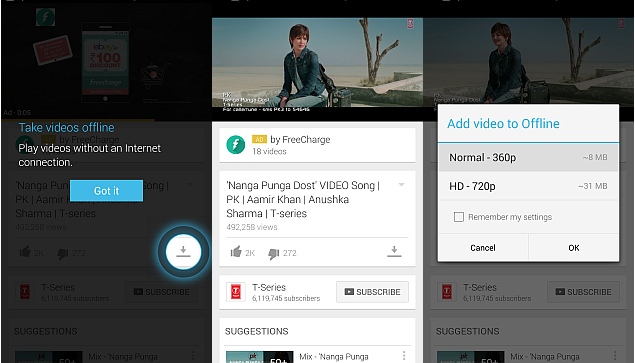Tap the dimmed T-Series avatar behind the Got it overlay

25,291
